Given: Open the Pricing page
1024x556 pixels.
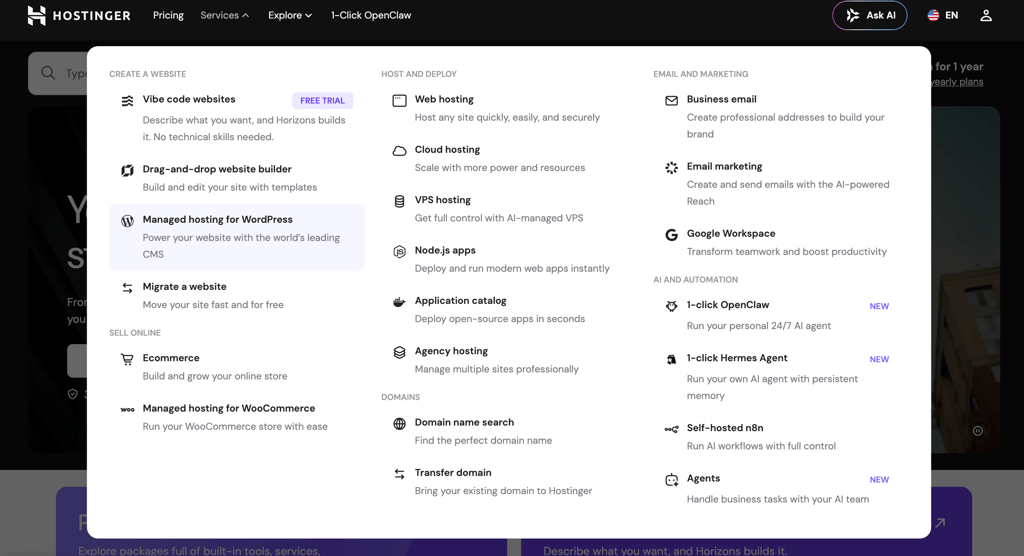Looking at the screenshot, I should pyautogui.click(x=168, y=15).
